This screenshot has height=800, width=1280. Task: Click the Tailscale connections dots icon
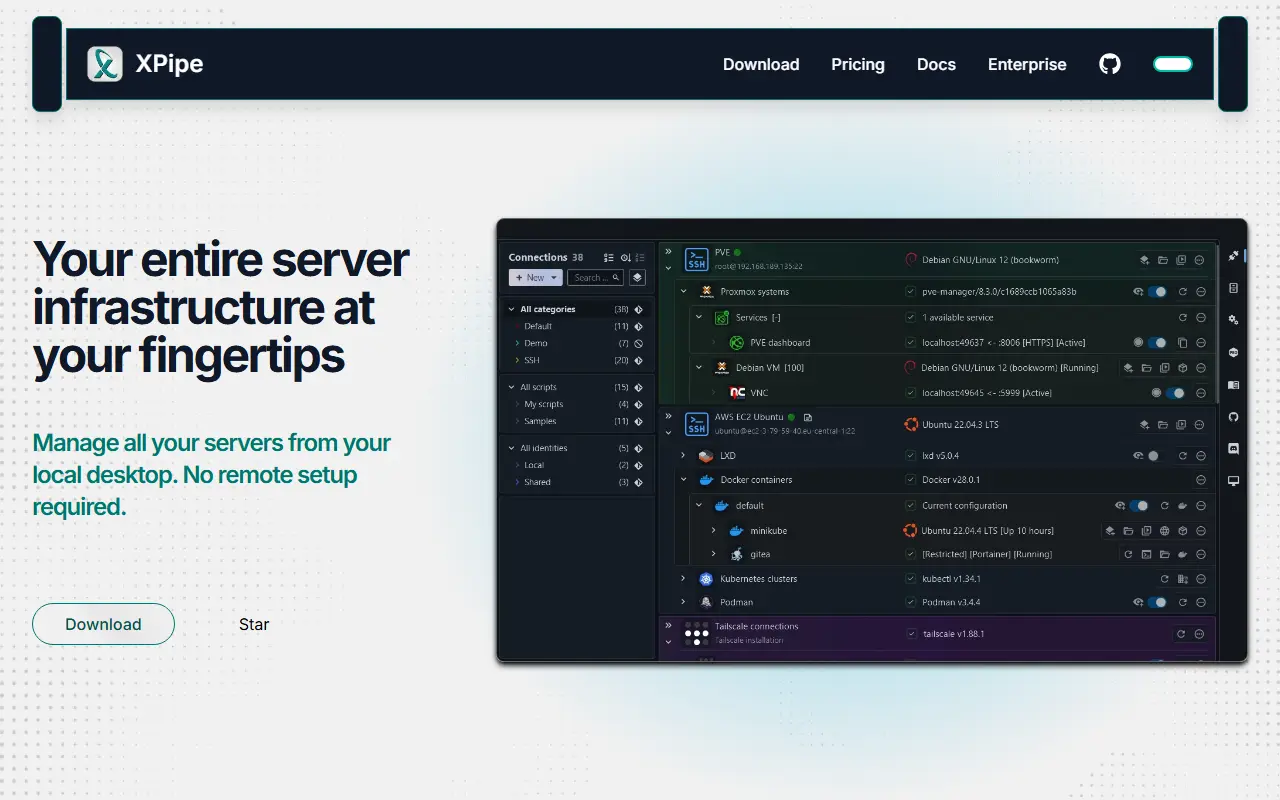pyautogui.click(x=696, y=633)
